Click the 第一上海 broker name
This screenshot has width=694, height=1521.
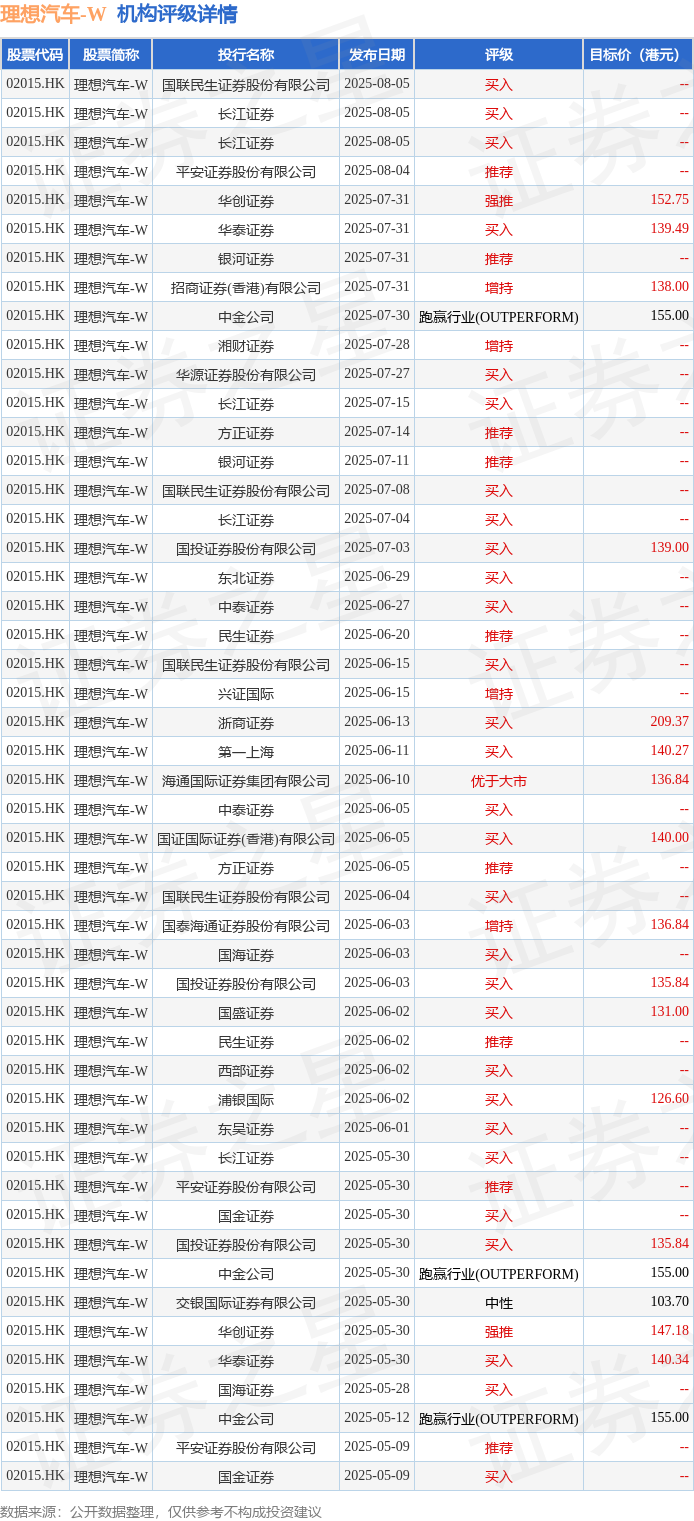click(246, 752)
